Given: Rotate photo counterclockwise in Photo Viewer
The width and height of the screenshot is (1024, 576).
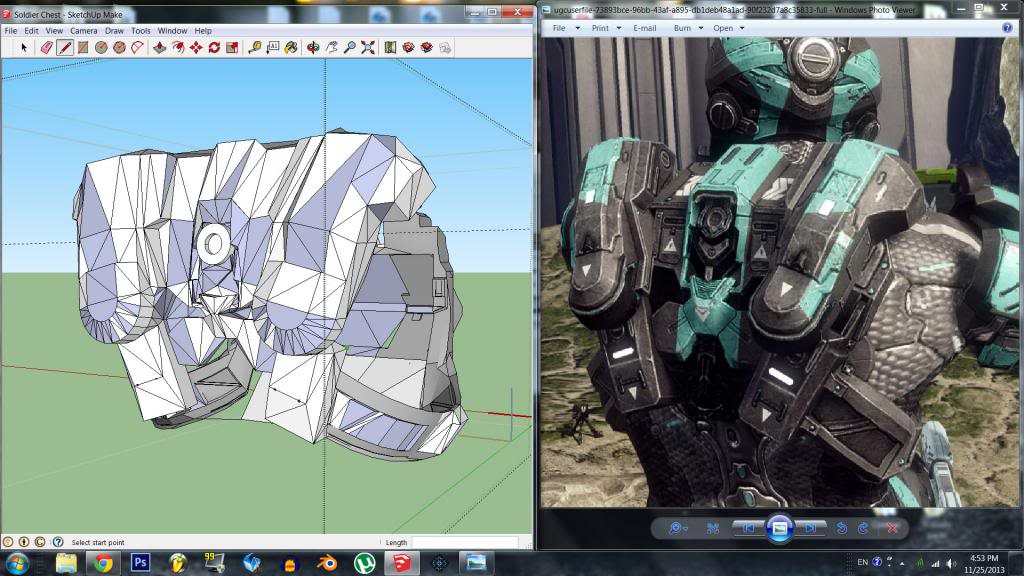Looking at the screenshot, I should (842, 528).
